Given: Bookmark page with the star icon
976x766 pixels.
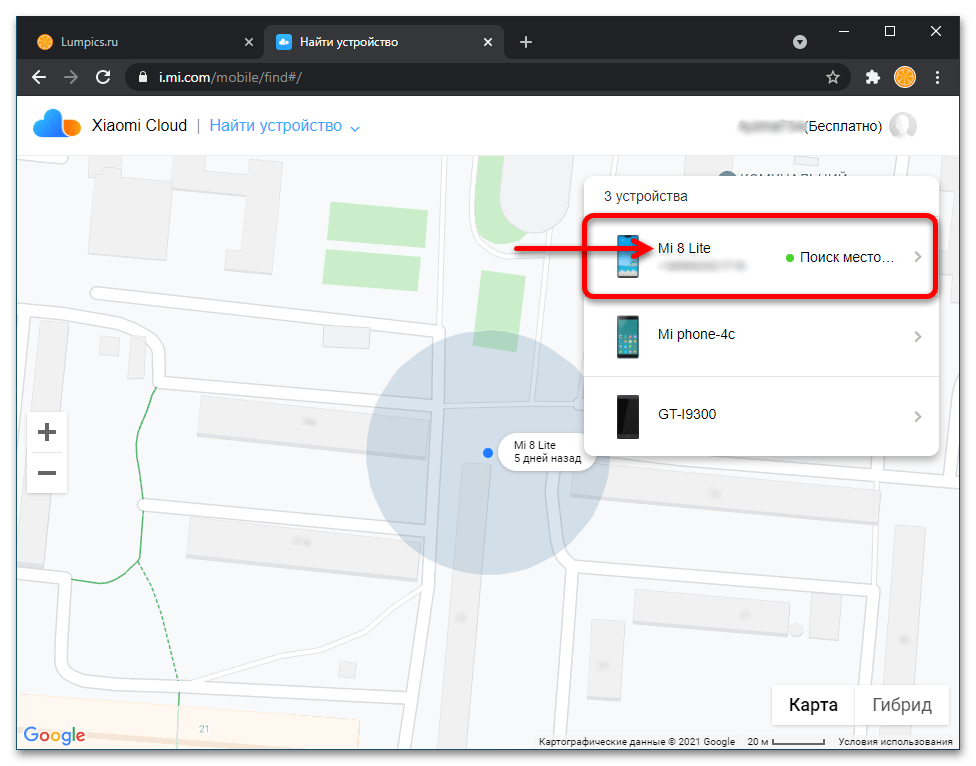Looking at the screenshot, I should [833, 77].
